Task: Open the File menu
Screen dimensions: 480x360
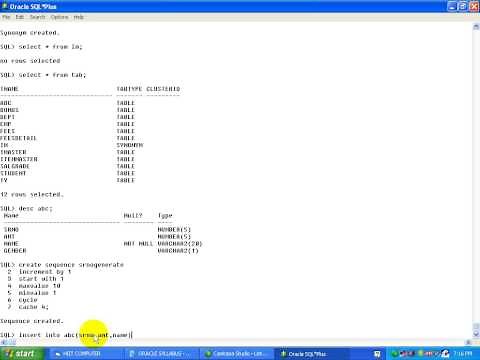Action: 6,17
